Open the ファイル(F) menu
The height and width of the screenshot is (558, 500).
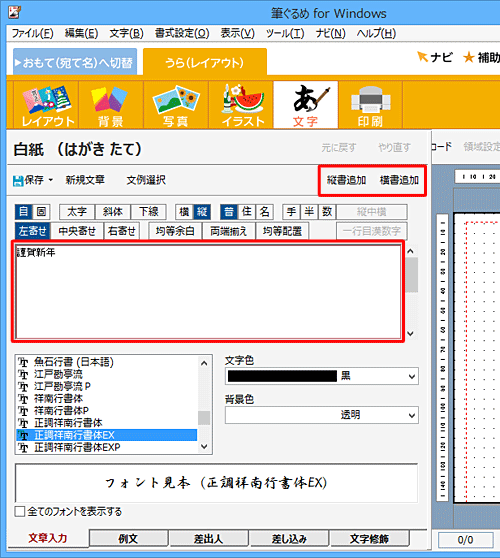pyautogui.click(x=33, y=33)
